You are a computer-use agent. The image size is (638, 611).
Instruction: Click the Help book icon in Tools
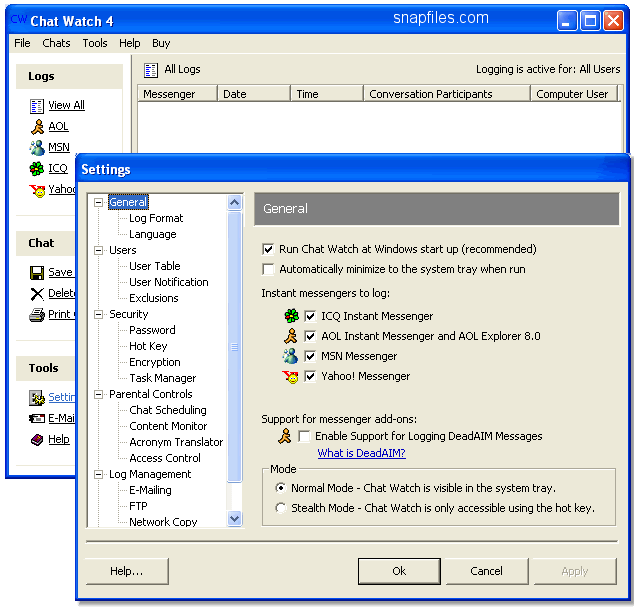point(37,439)
